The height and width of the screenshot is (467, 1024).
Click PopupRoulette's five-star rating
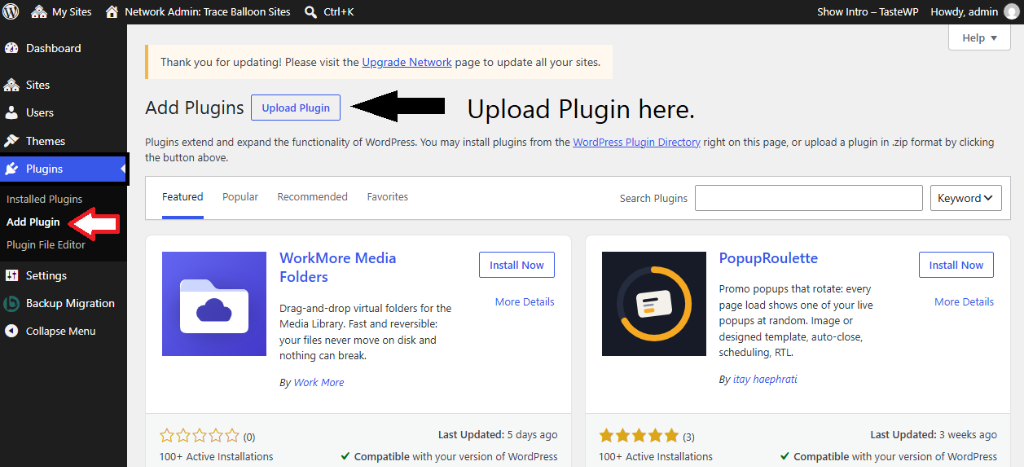pos(639,436)
